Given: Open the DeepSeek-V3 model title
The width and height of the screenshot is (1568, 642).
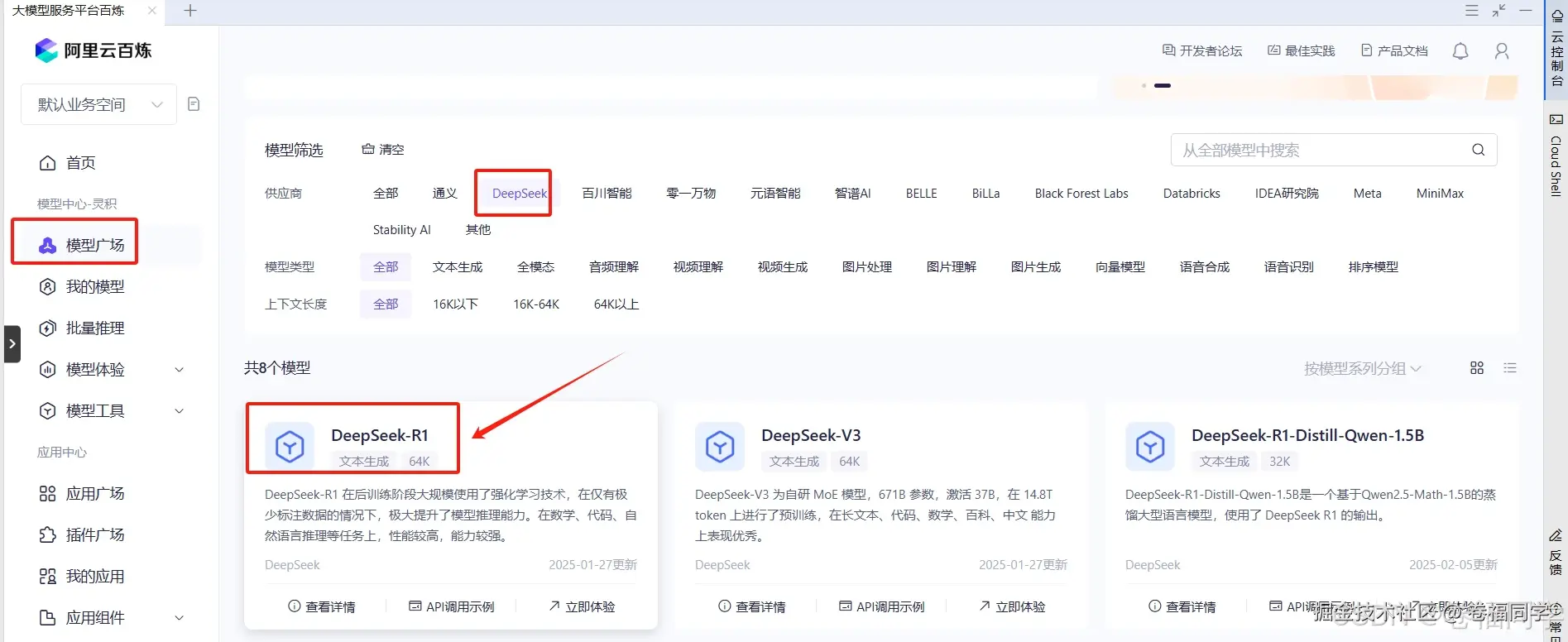Looking at the screenshot, I should point(811,435).
